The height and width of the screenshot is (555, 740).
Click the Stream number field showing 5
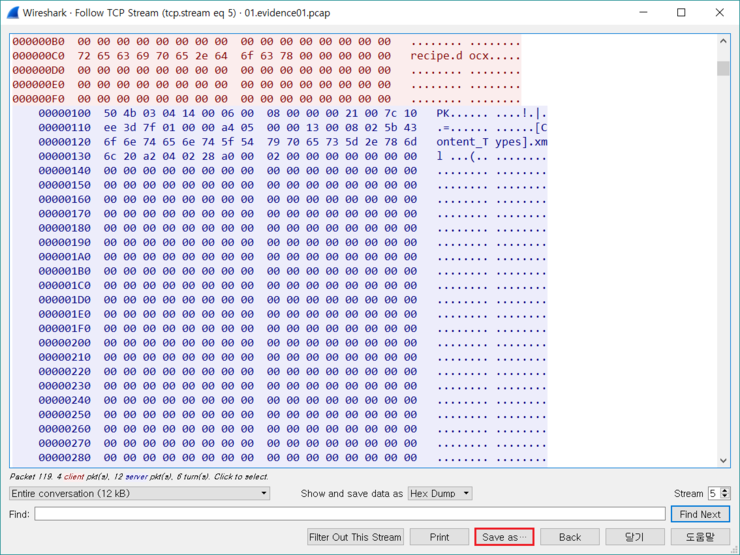point(714,493)
